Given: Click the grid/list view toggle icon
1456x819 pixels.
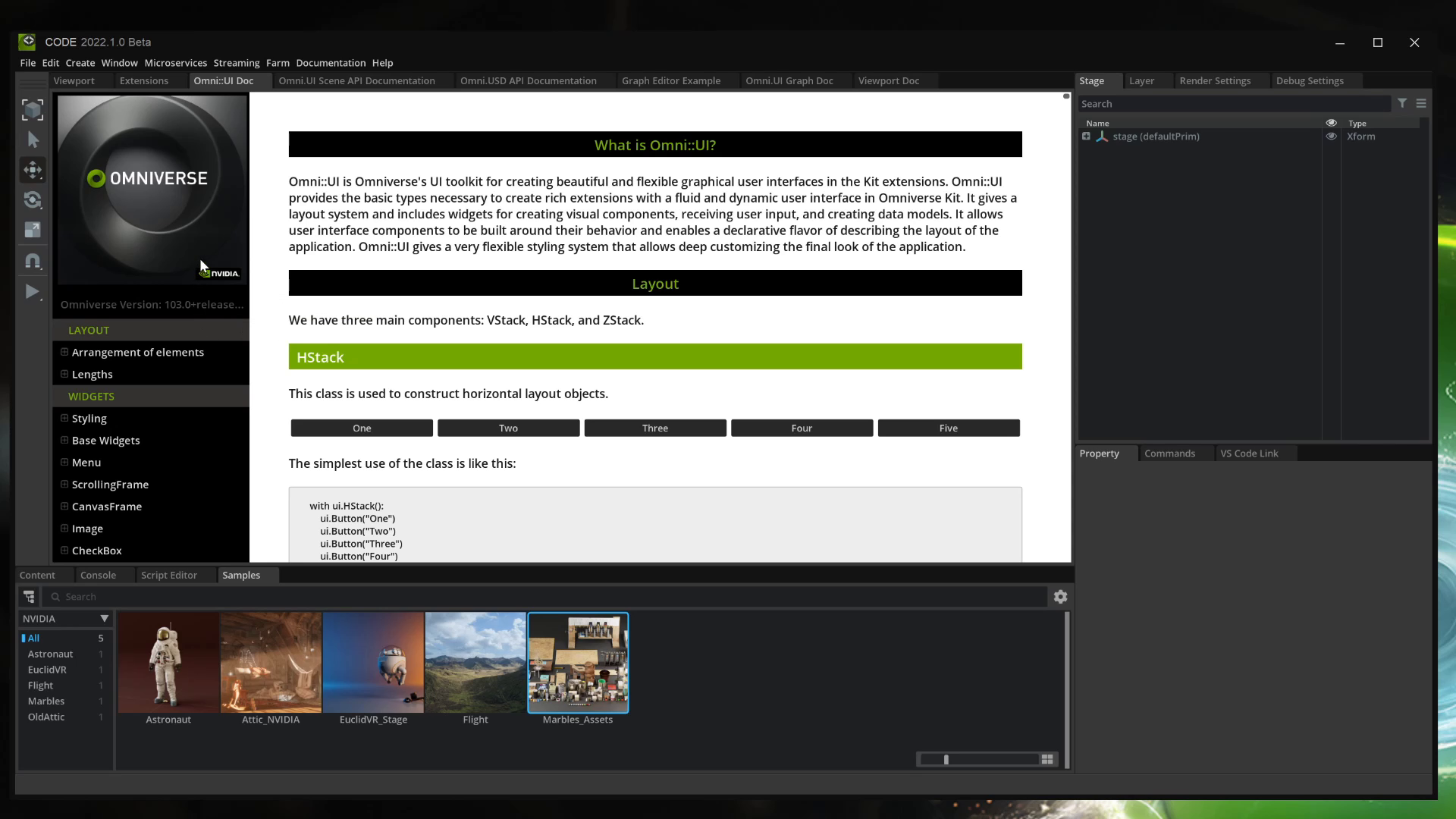Looking at the screenshot, I should [x=1048, y=758].
